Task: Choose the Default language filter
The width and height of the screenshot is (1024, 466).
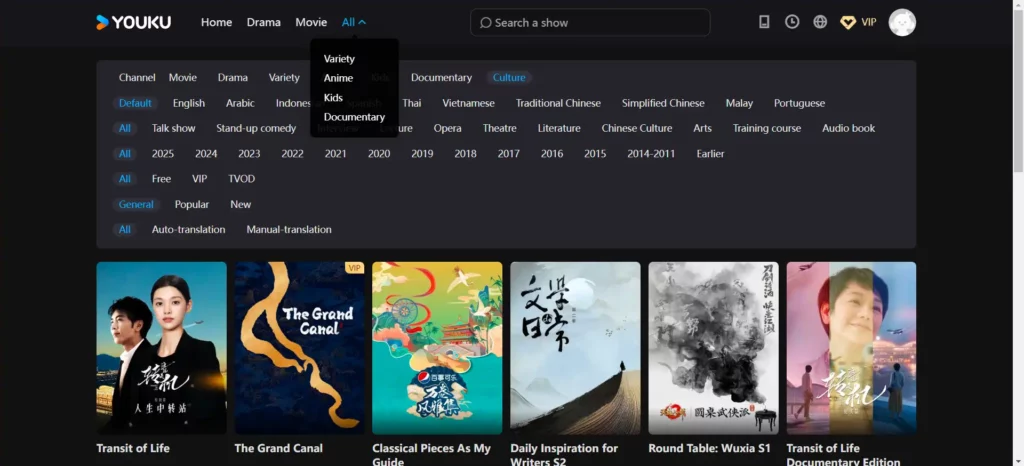Action: click(x=135, y=103)
